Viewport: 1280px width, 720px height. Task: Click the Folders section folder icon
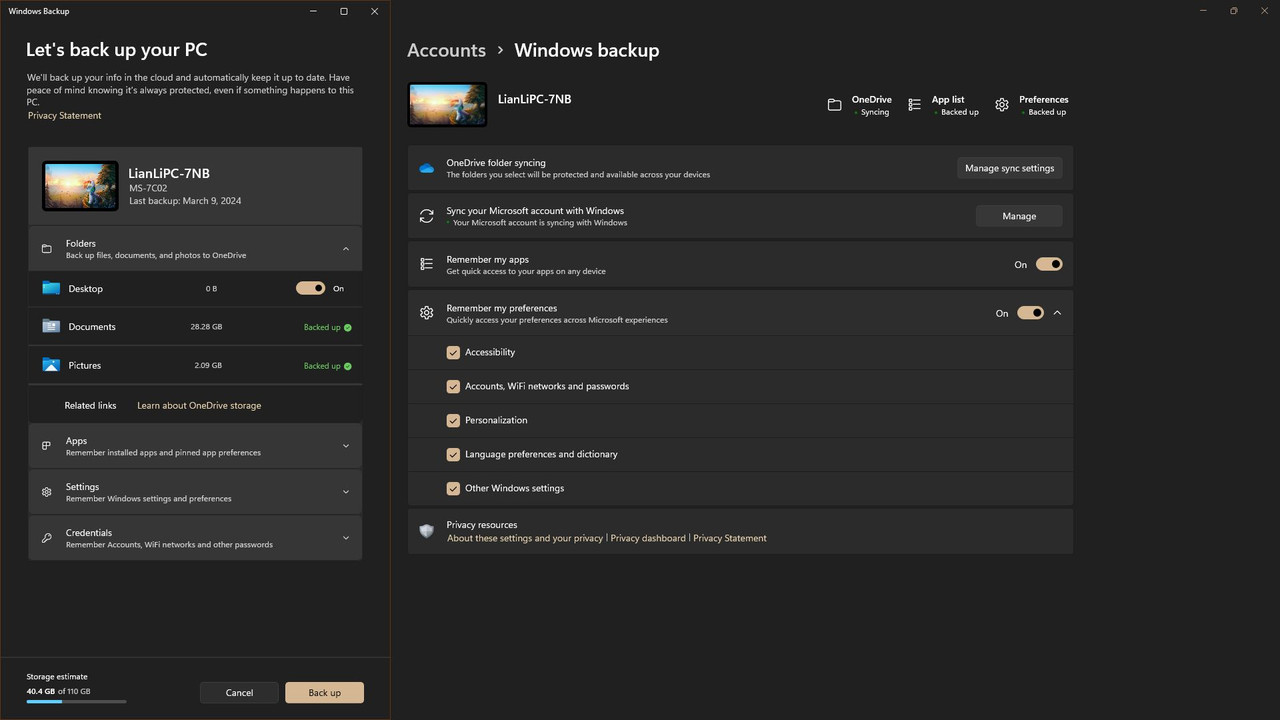46,249
